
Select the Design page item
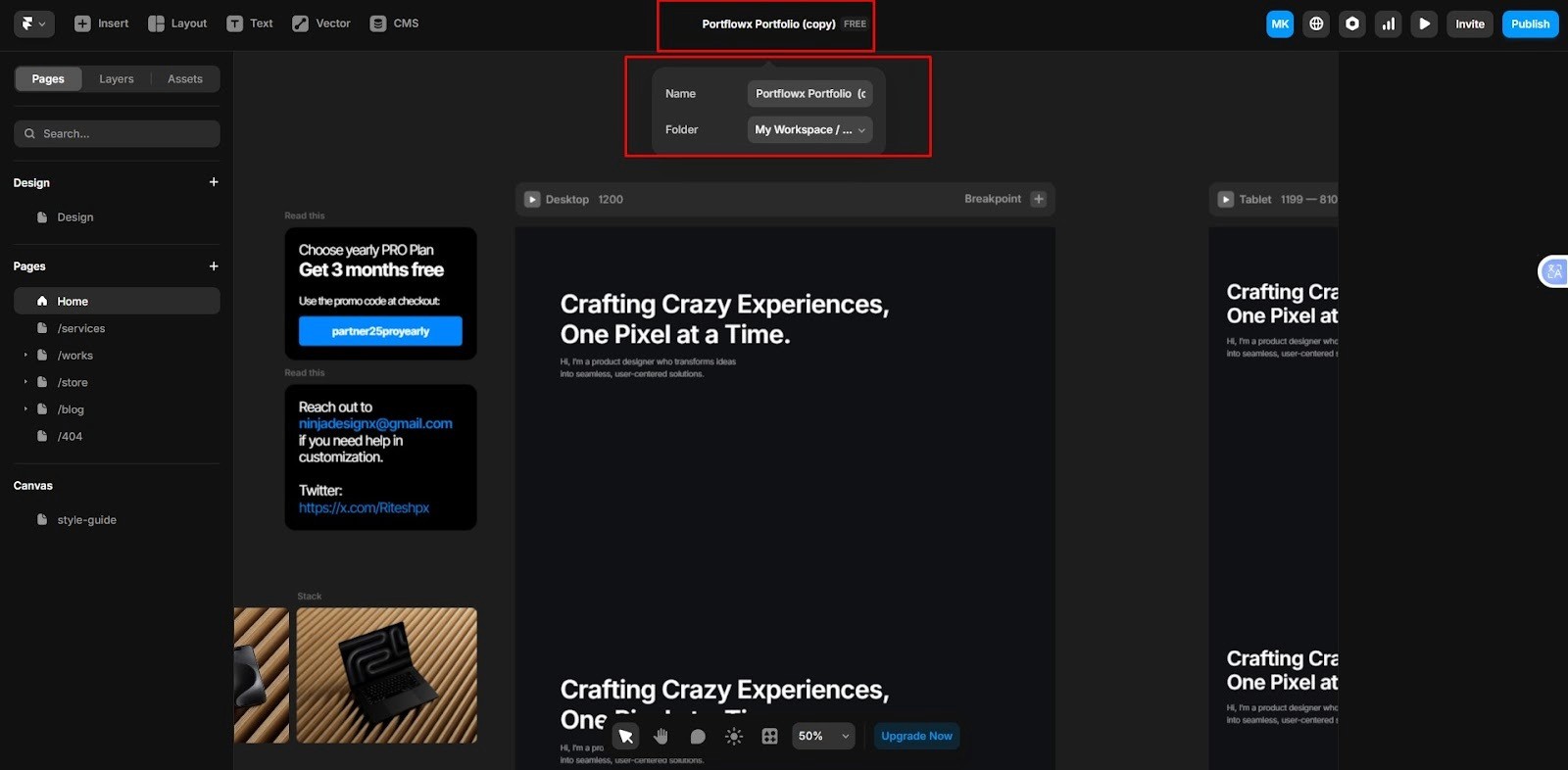point(117,217)
